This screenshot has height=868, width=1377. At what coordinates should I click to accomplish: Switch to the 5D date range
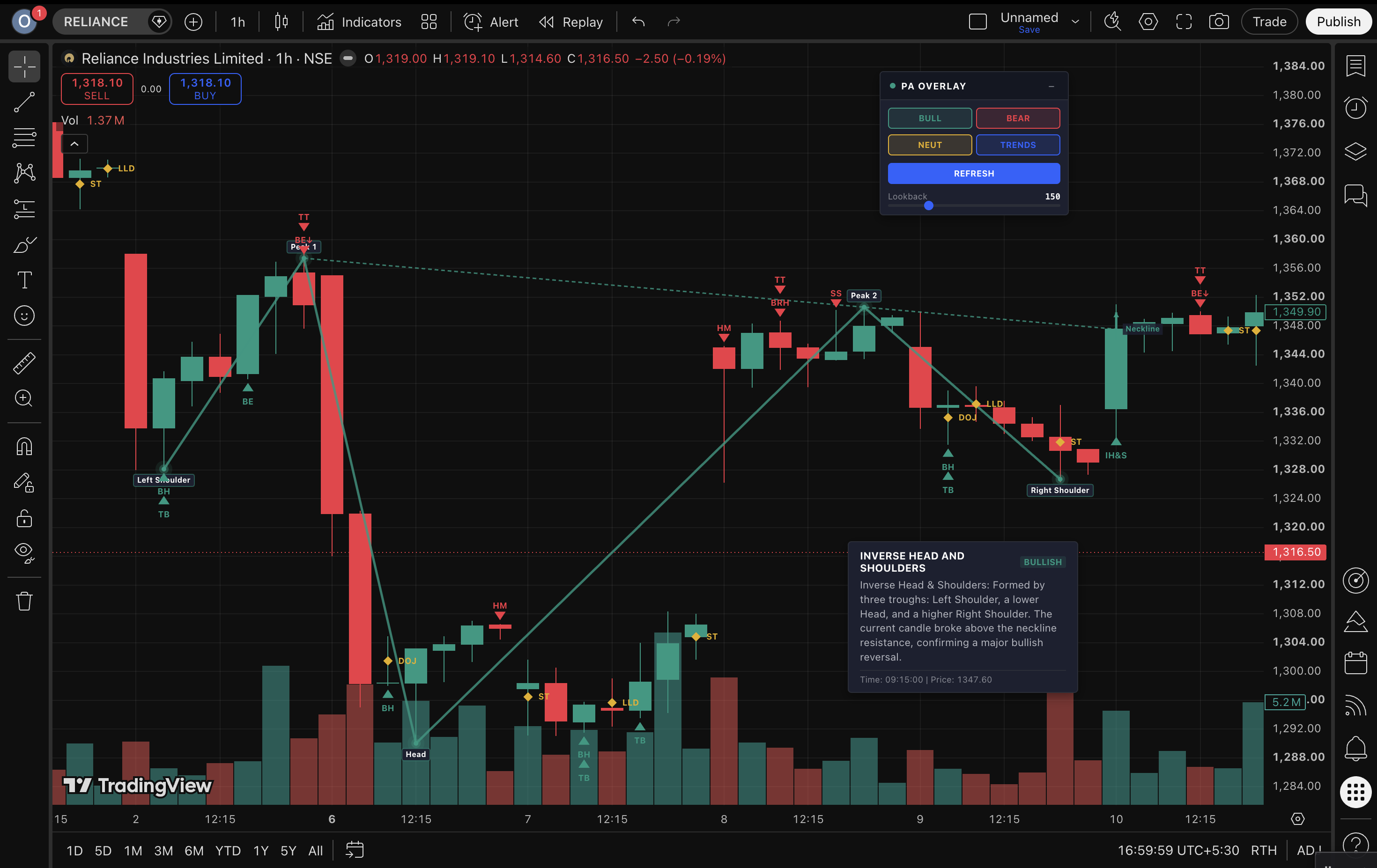[x=103, y=850]
